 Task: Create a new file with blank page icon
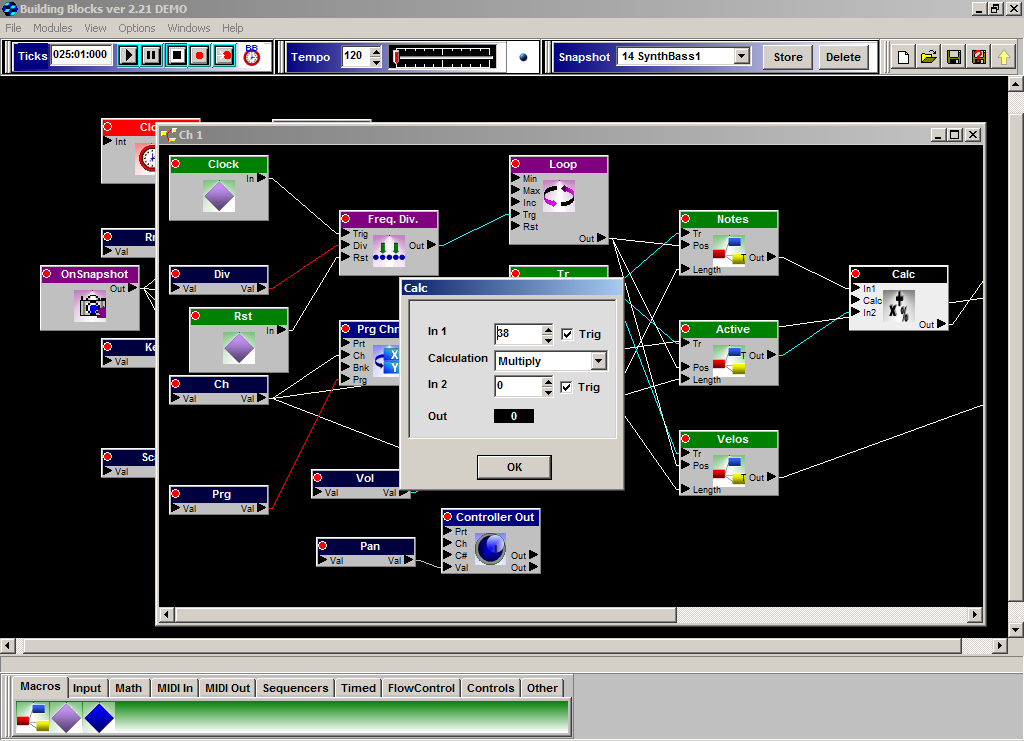click(x=903, y=57)
